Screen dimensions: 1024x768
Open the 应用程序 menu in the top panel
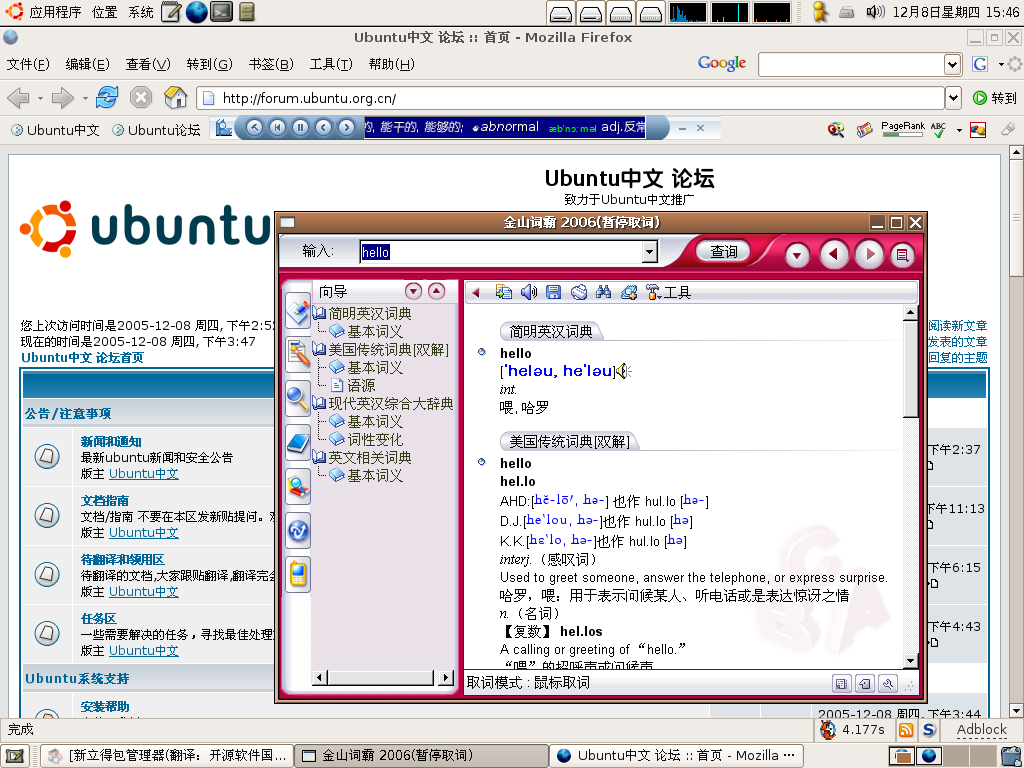(56, 12)
